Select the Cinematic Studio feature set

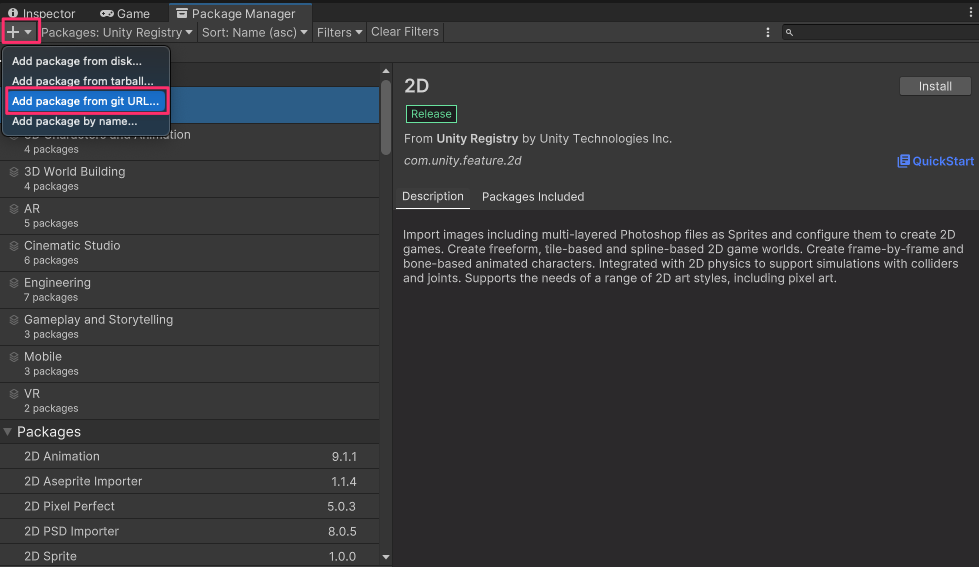pos(190,253)
